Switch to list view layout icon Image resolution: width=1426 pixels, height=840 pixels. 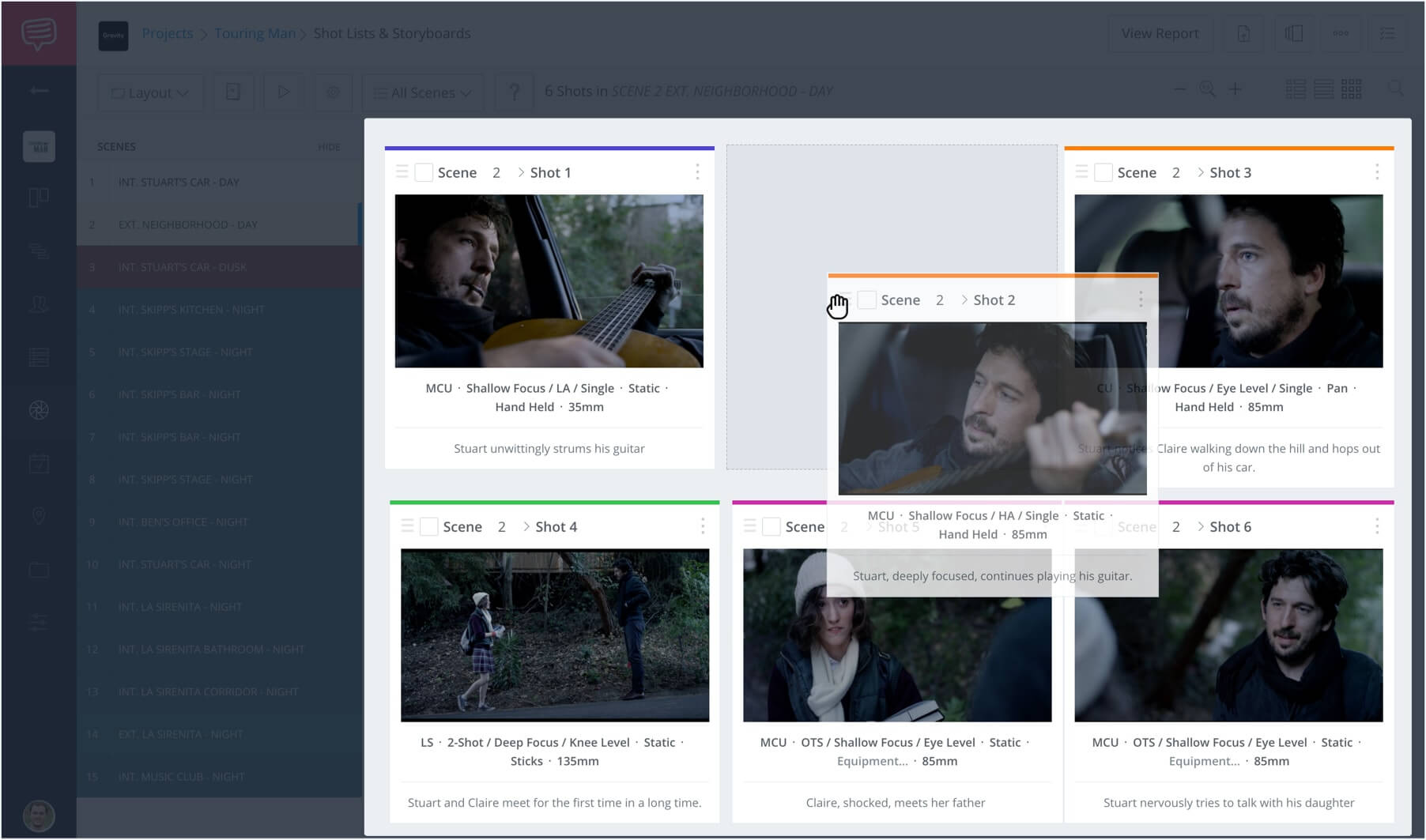pos(1296,90)
